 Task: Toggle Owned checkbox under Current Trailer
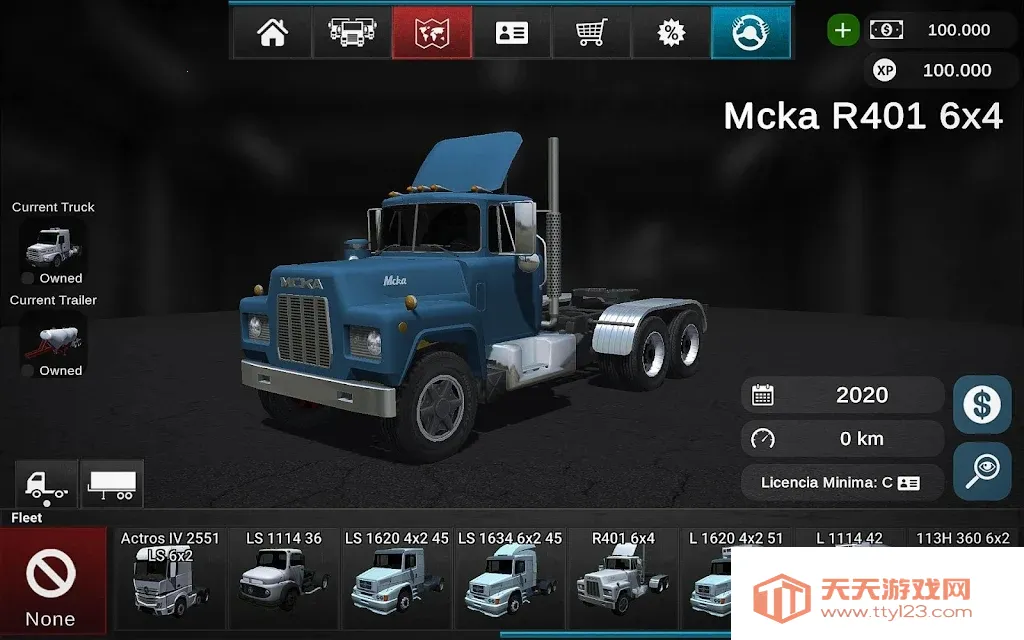coord(28,371)
